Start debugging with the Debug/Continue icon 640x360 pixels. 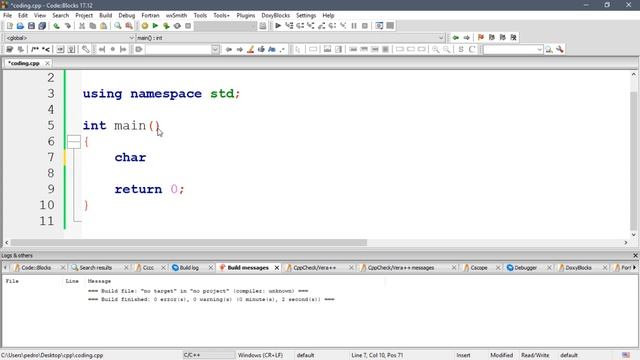point(278,26)
